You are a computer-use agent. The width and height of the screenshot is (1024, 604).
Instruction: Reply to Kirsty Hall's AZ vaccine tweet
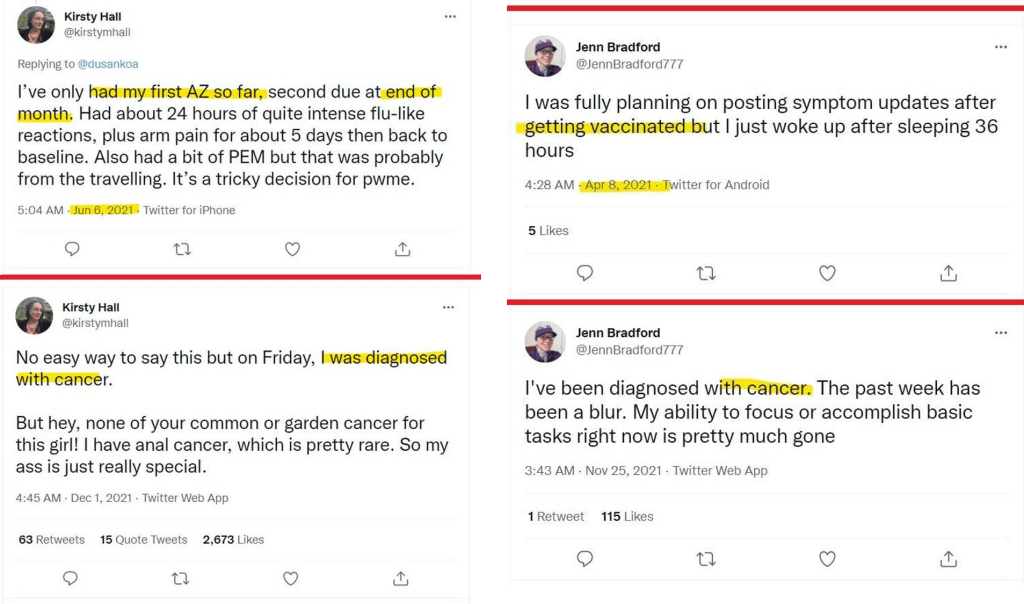click(71, 249)
